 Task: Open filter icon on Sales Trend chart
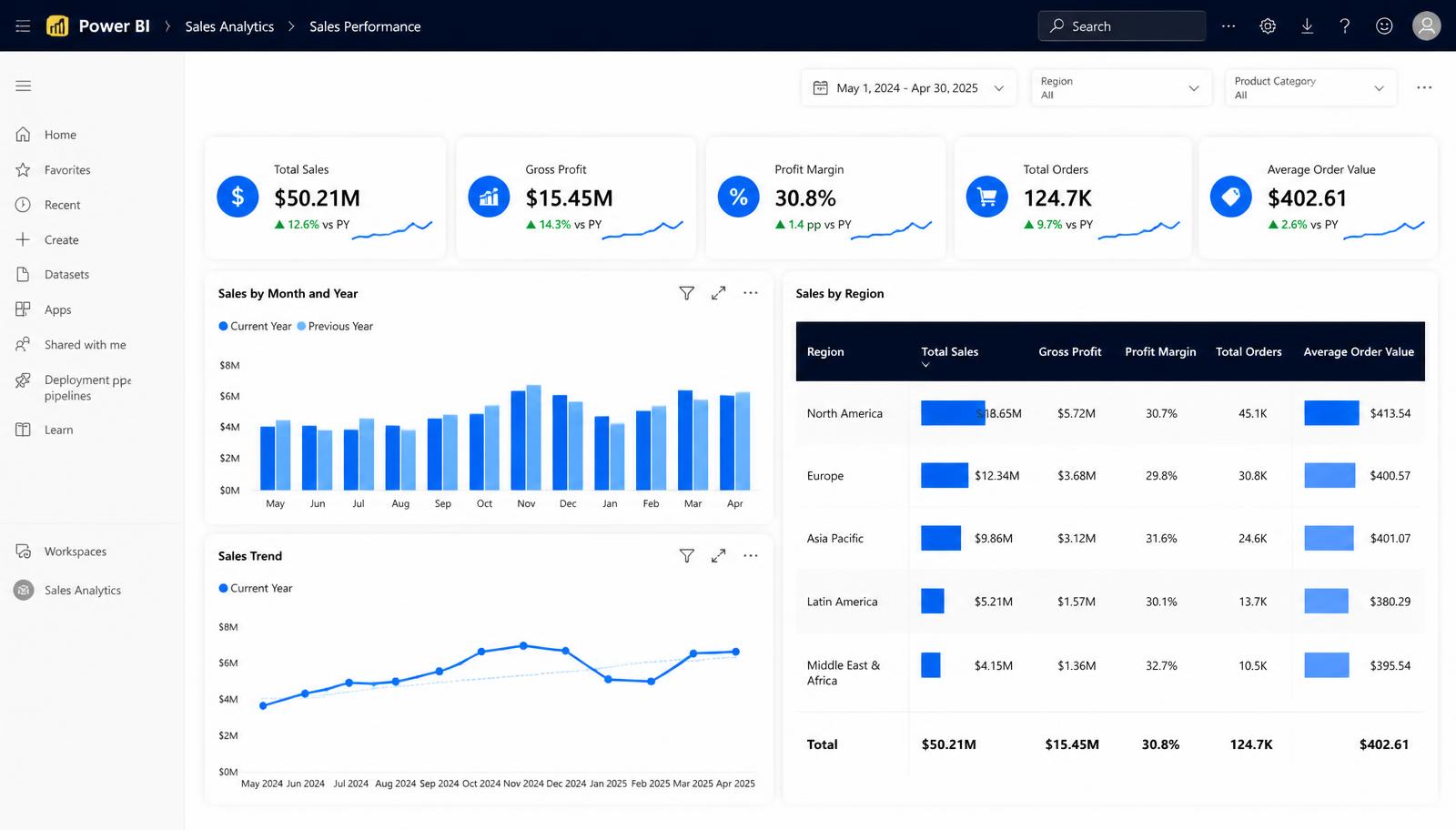coord(687,555)
